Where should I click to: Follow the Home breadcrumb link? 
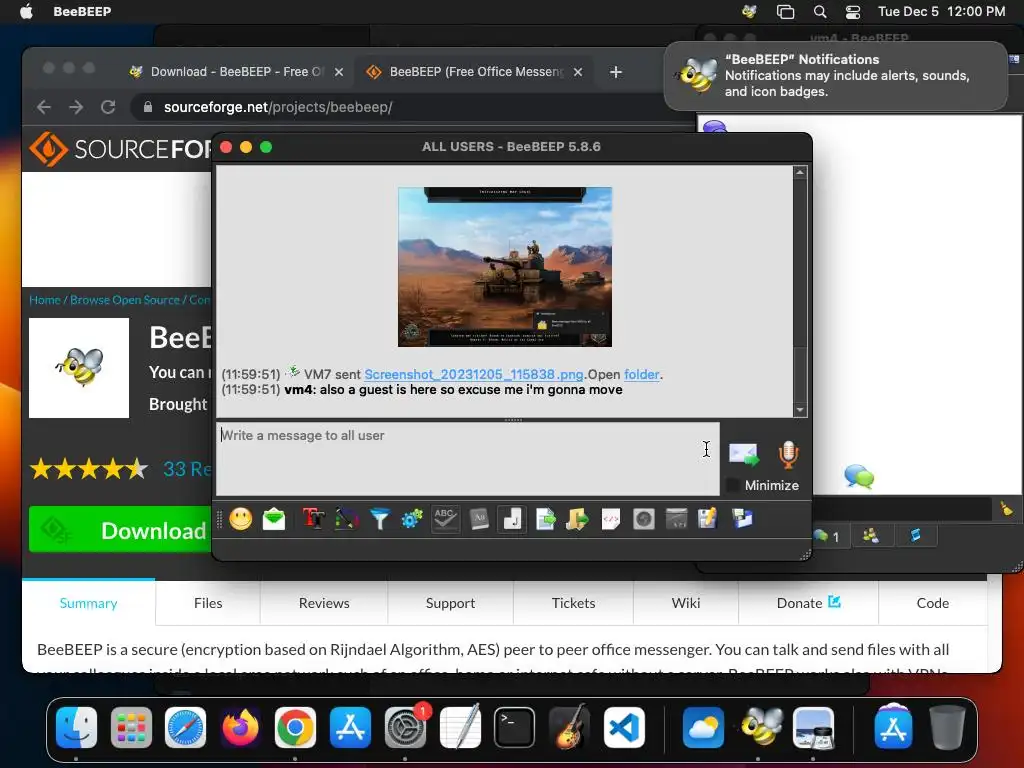coord(44,300)
